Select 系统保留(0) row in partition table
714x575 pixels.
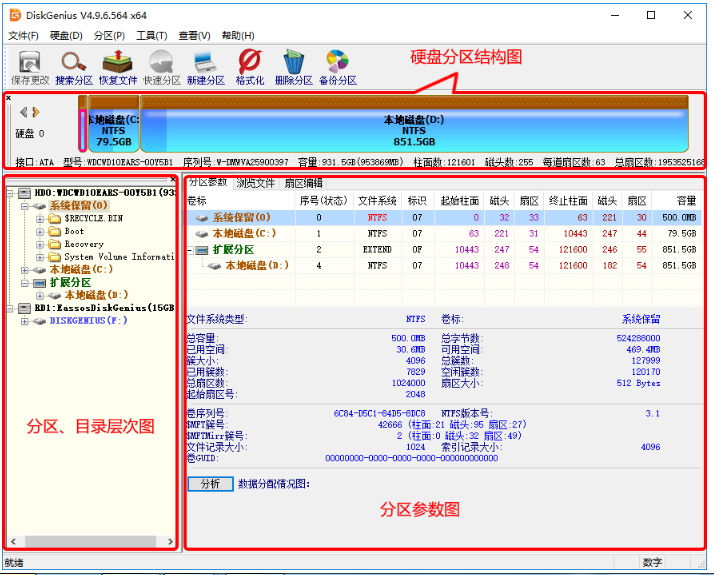tap(444, 218)
